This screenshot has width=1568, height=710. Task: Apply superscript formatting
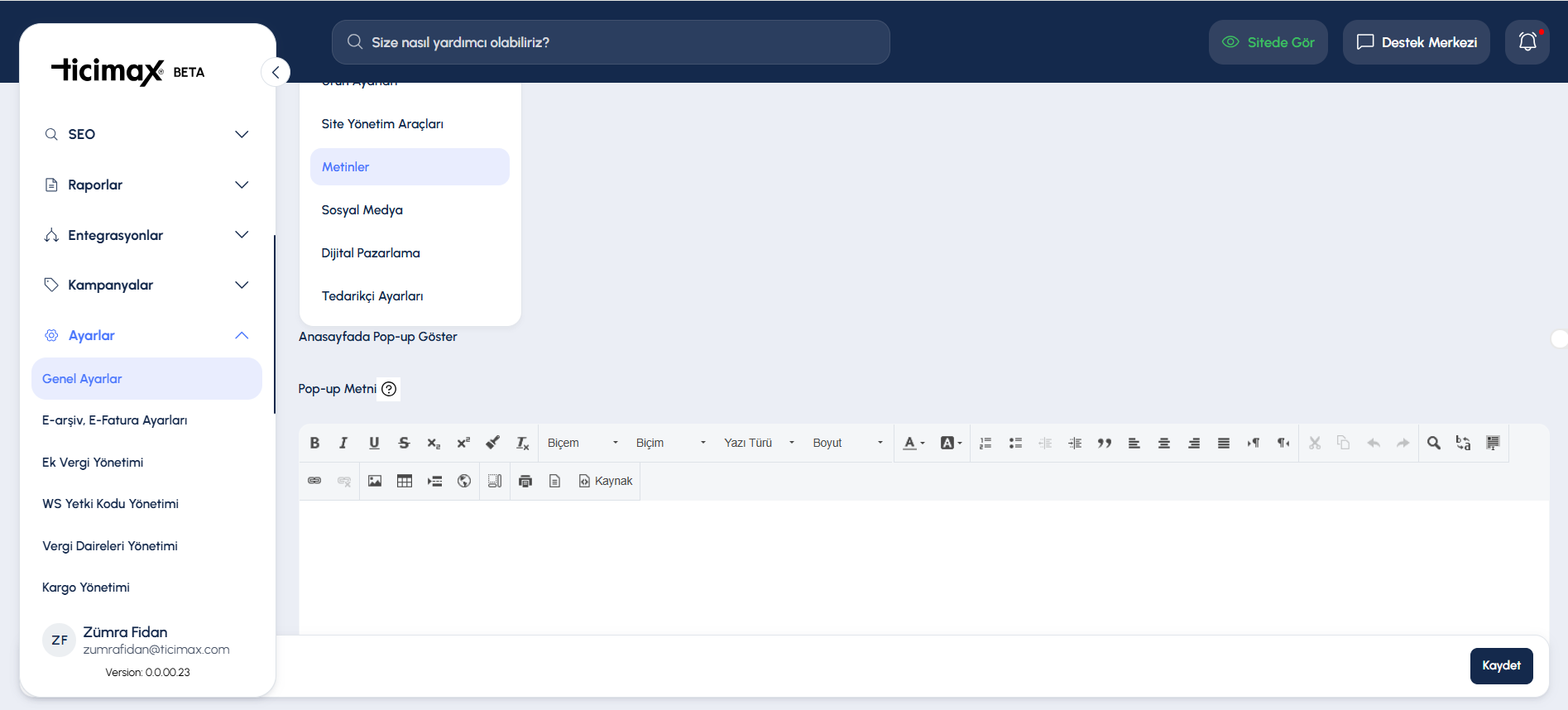[463, 443]
